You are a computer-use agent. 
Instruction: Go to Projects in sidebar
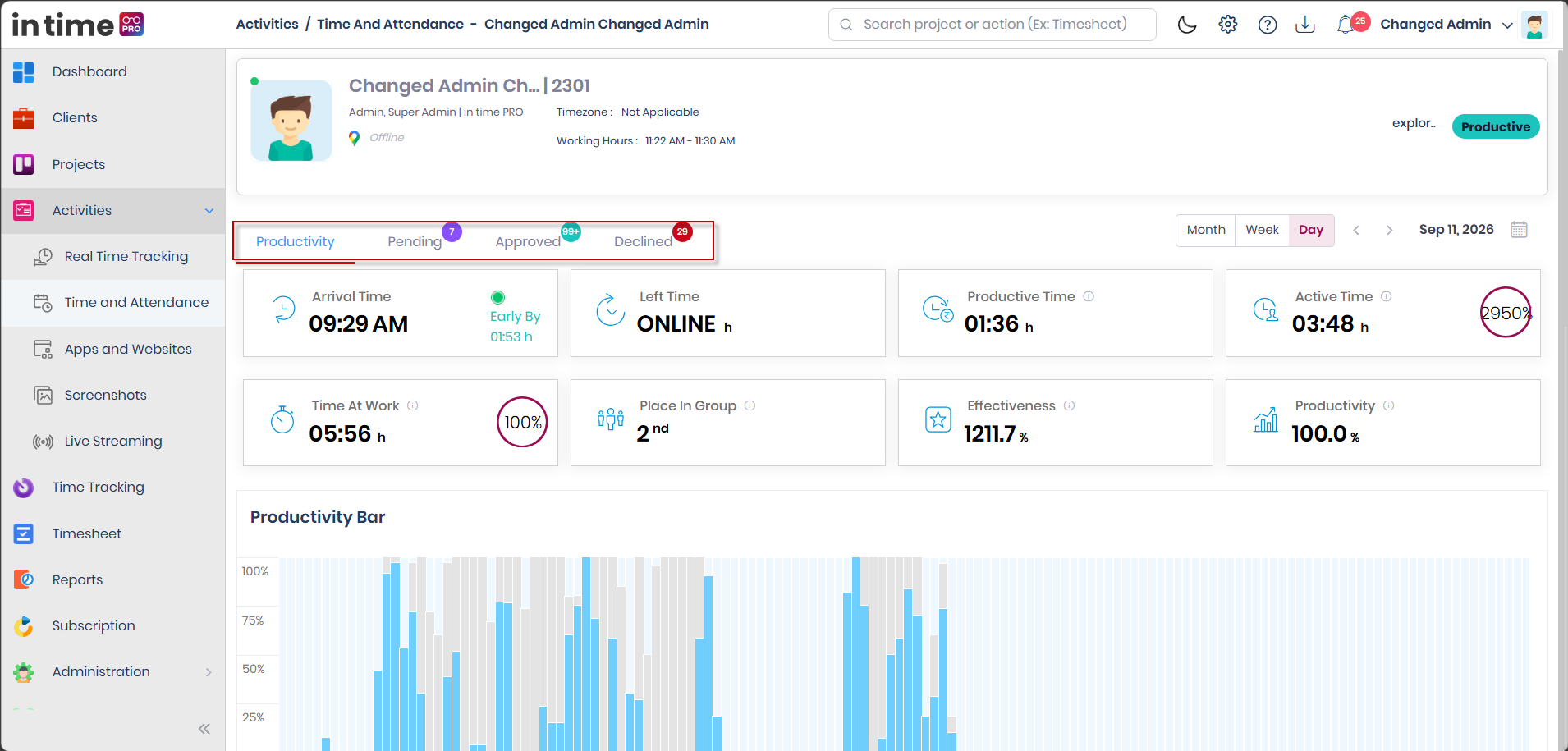coord(79,164)
